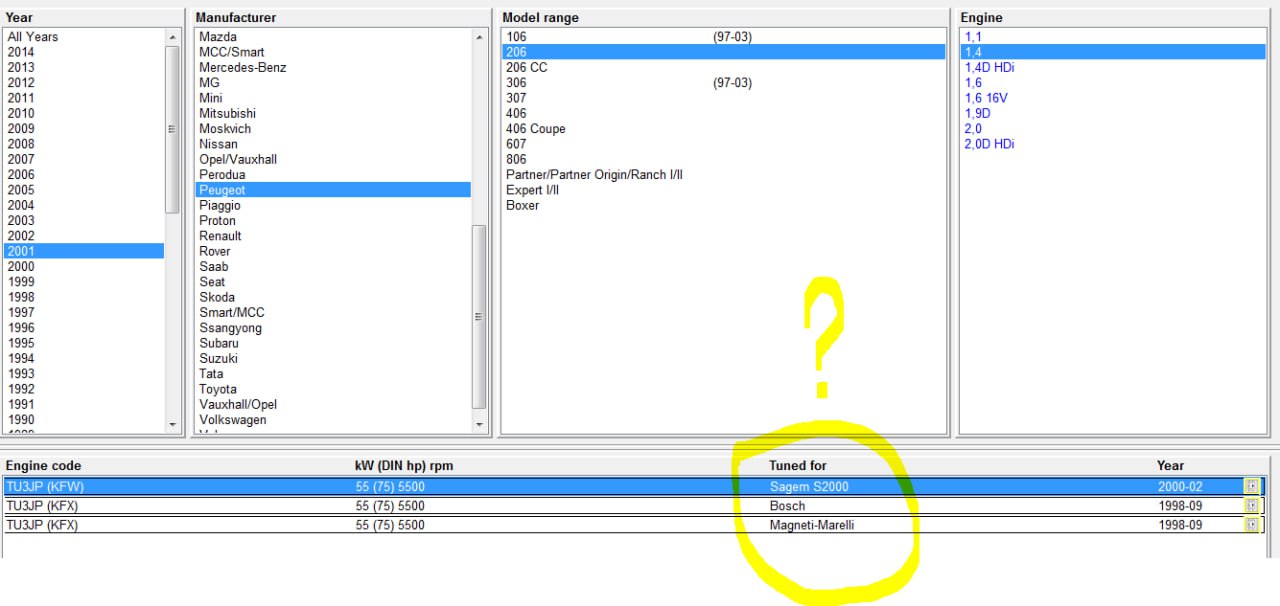Screen dimensions: 1280x606
Task: Select year 2014
Action: point(21,52)
